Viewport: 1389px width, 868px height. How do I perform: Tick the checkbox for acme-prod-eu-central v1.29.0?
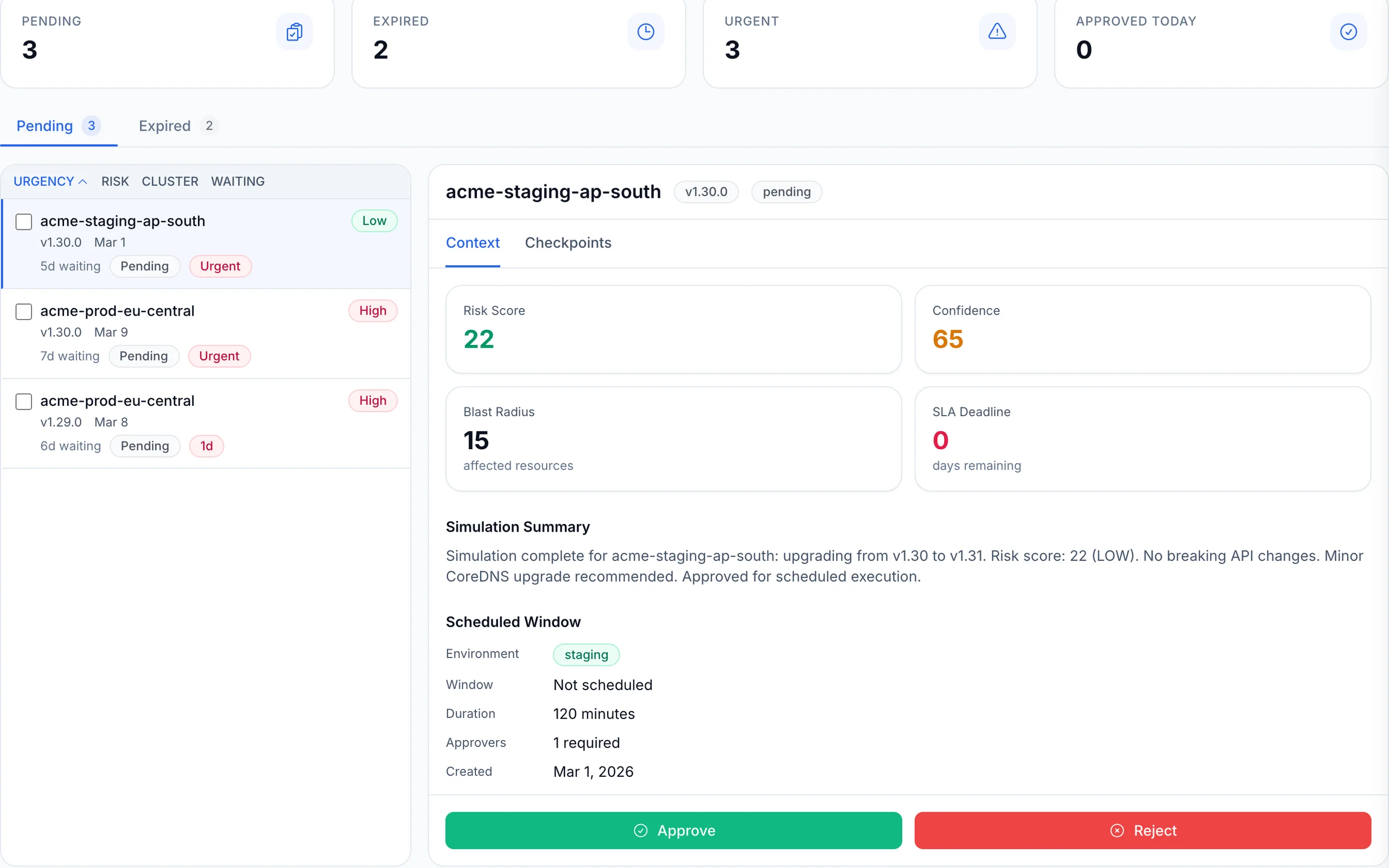click(23, 402)
